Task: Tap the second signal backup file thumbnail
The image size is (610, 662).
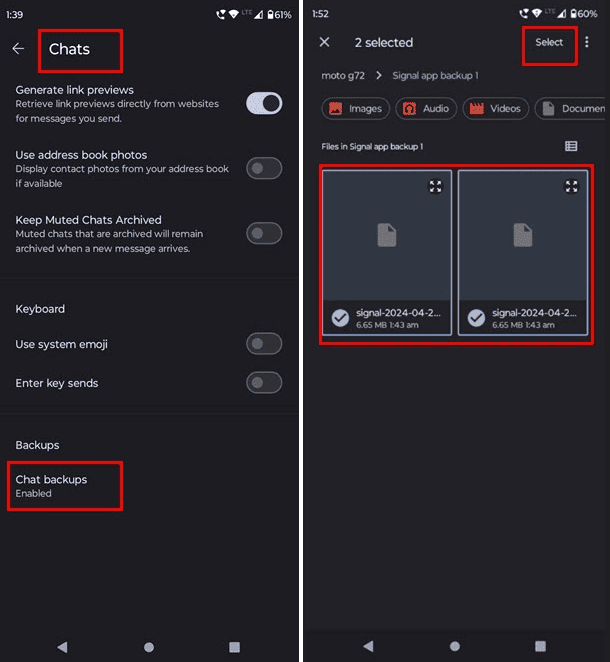Action: click(x=523, y=235)
